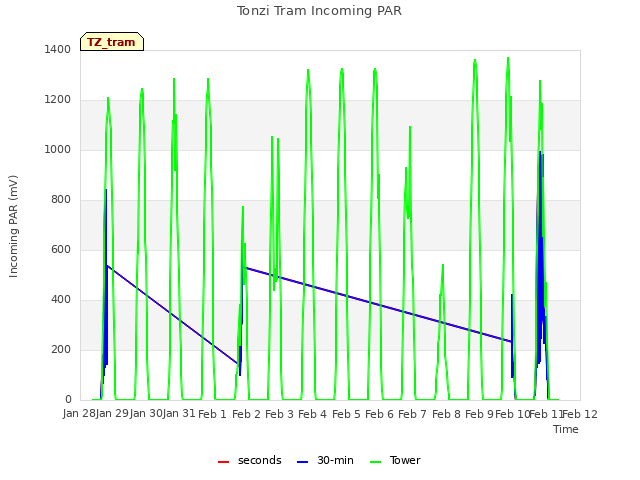Click the chart title Tonzi Tram Incoming PAR

click(320, 11)
